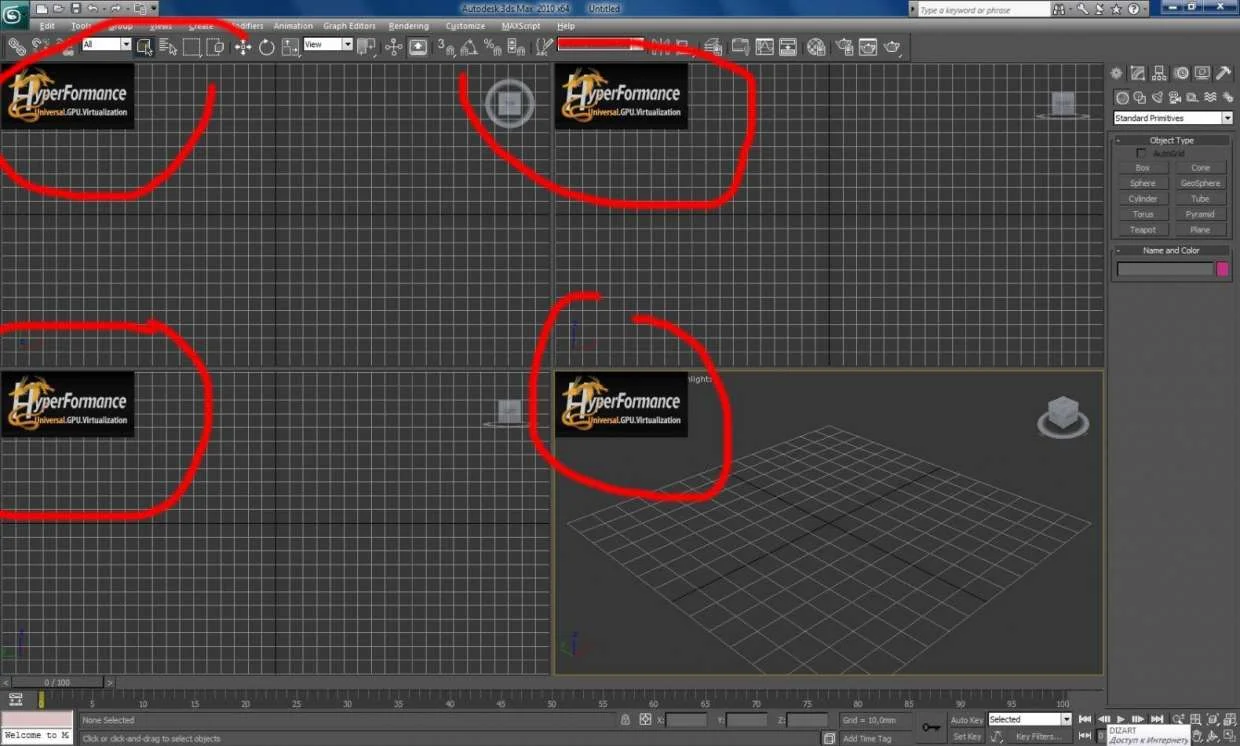Click the Box primitive button
Image resolution: width=1240 pixels, height=746 pixels.
click(x=1142, y=168)
